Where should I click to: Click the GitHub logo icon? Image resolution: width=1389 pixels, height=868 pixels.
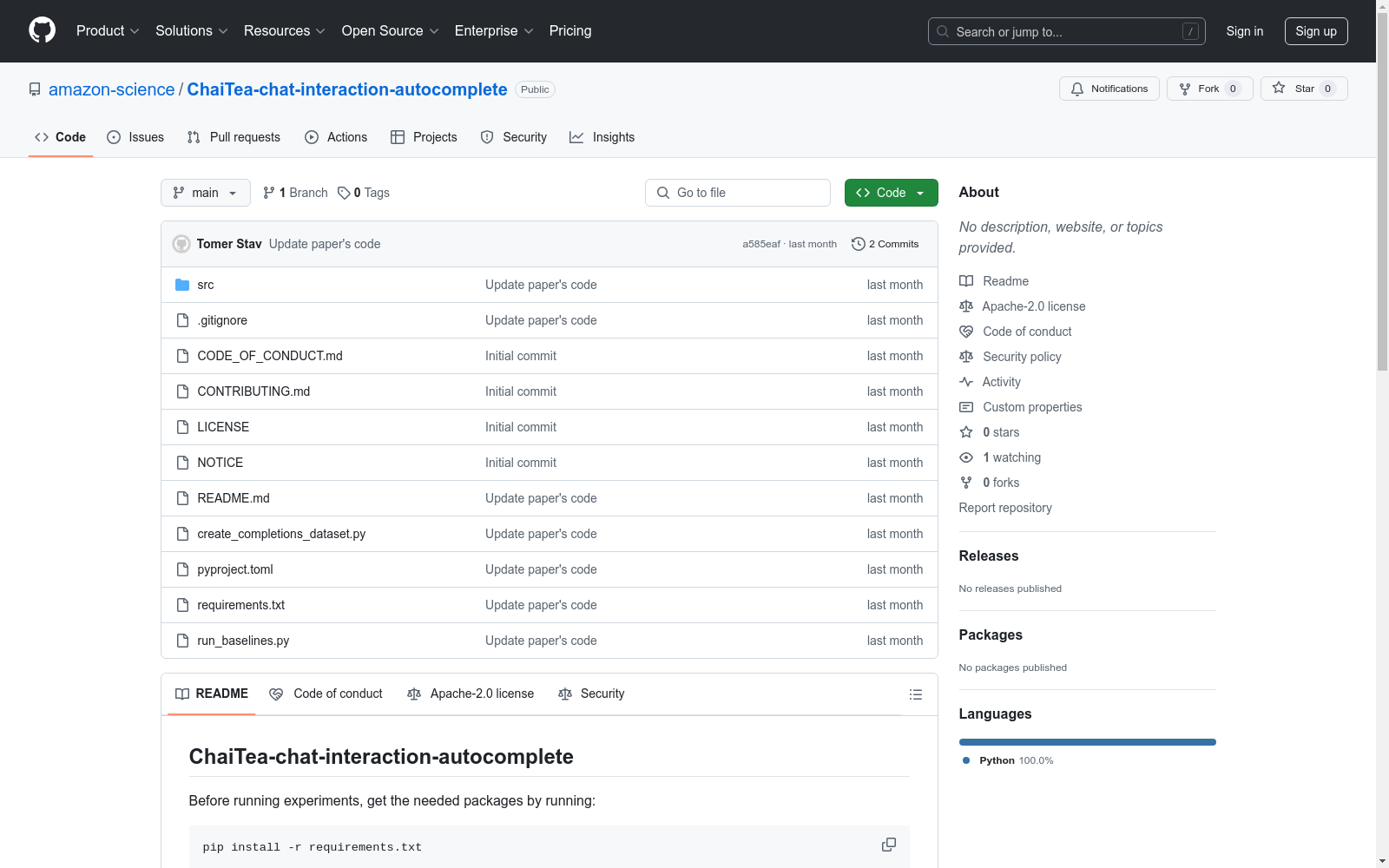(42, 30)
